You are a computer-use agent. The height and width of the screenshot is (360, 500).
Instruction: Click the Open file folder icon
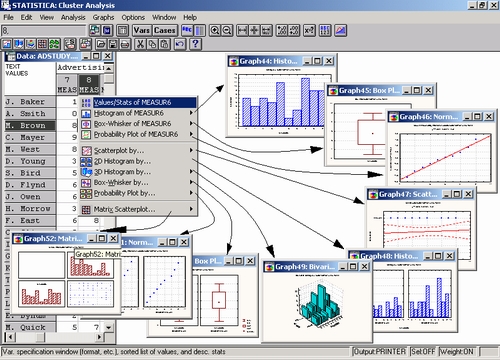pos(101,44)
